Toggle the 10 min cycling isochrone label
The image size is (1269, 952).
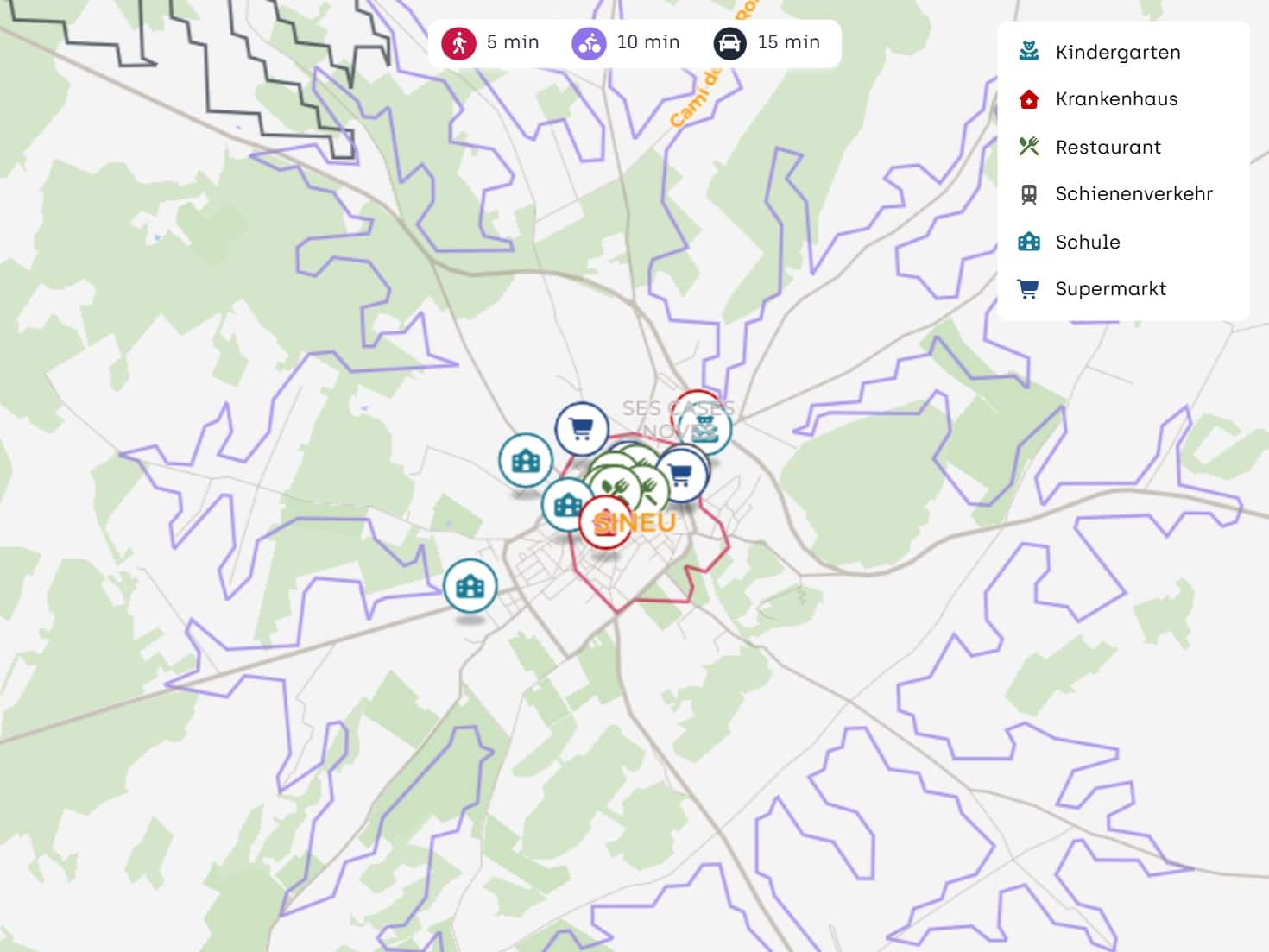[x=647, y=42]
